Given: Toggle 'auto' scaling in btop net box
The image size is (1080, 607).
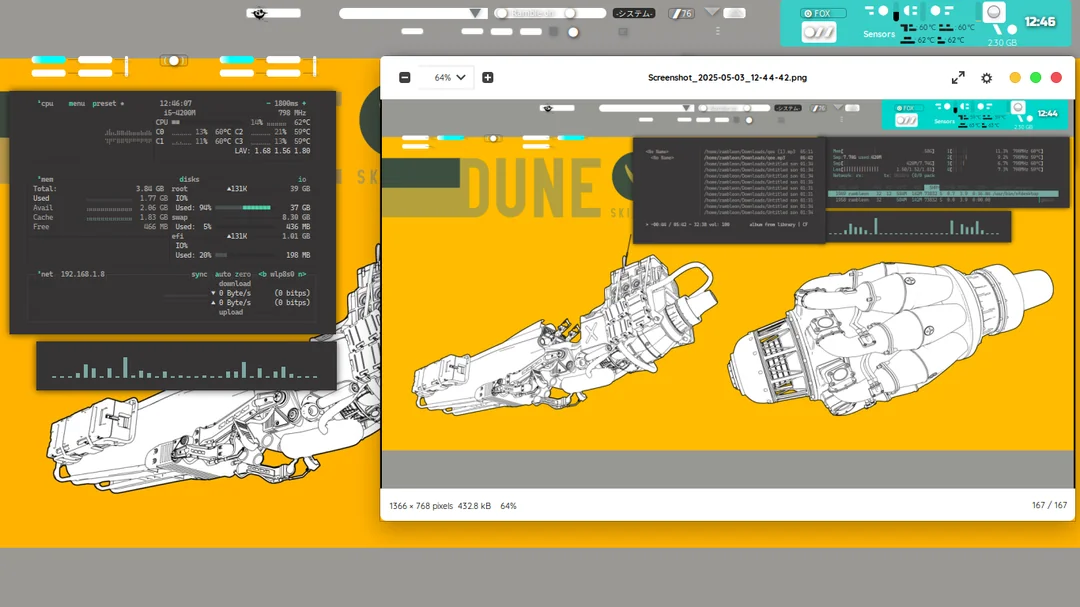Looking at the screenshot, I should point(222,274).
